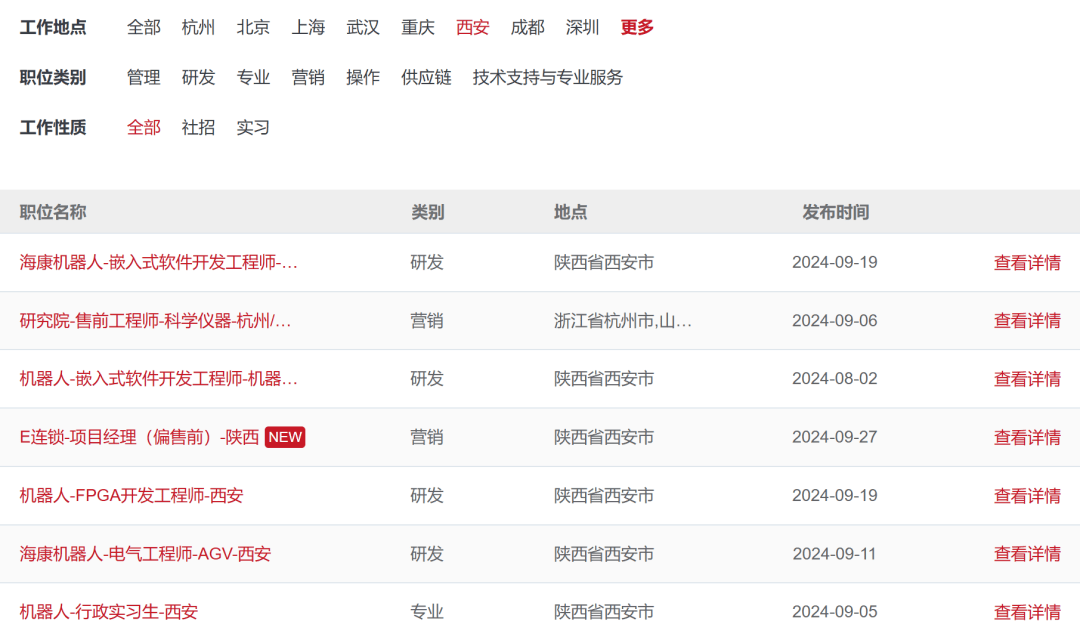Filter job nature by 社招

(198, 127)
